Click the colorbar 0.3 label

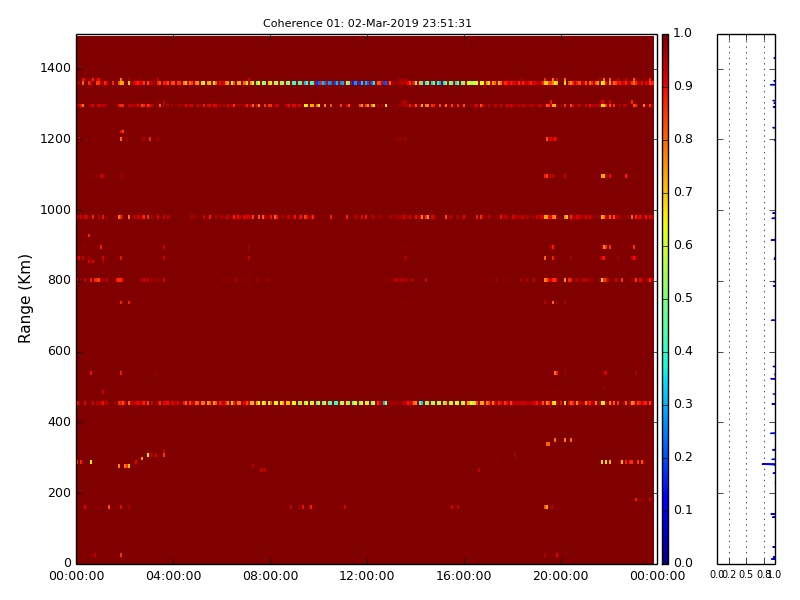tap(683, 404)
